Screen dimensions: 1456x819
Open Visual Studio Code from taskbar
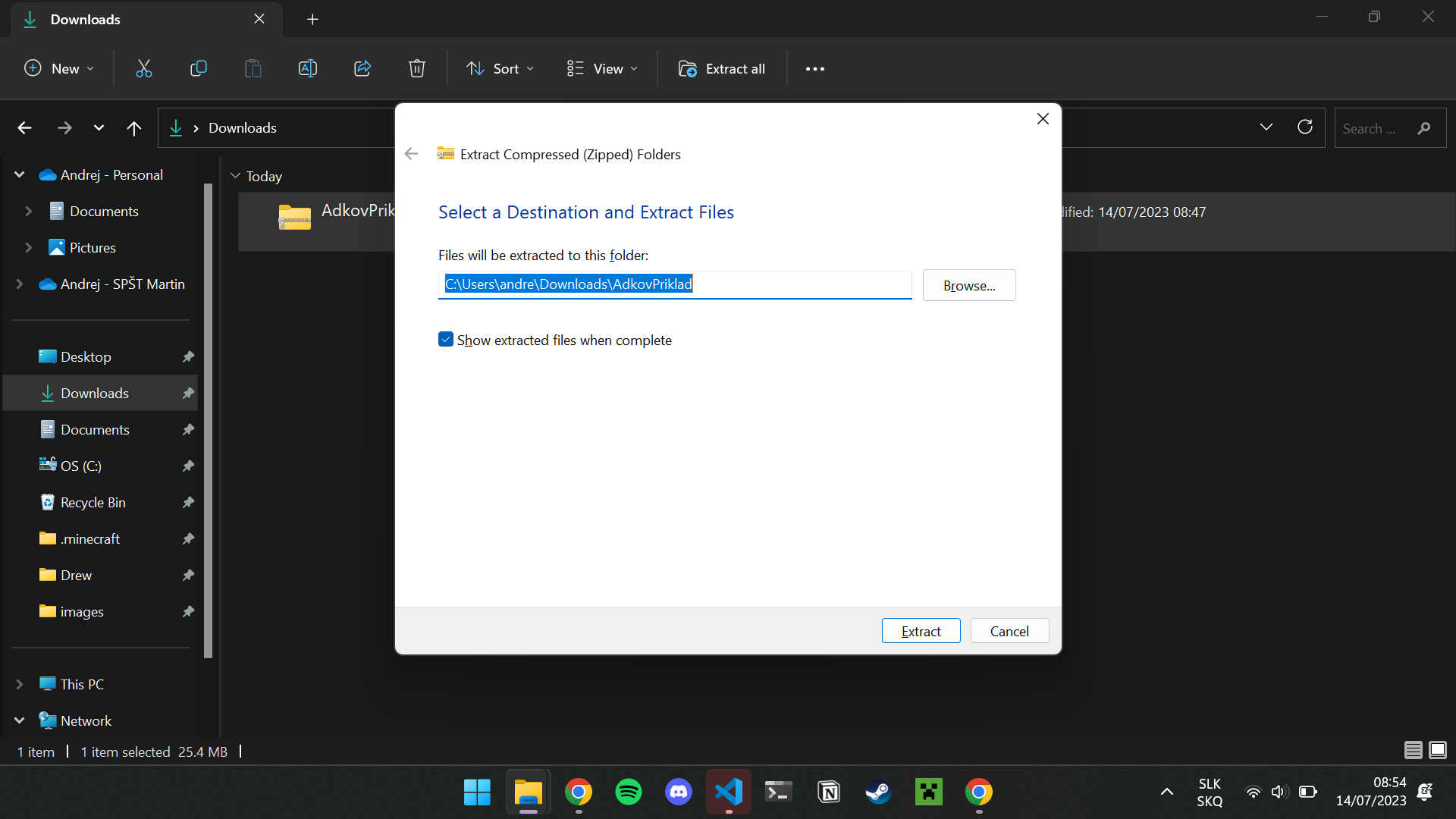[729, 792]
